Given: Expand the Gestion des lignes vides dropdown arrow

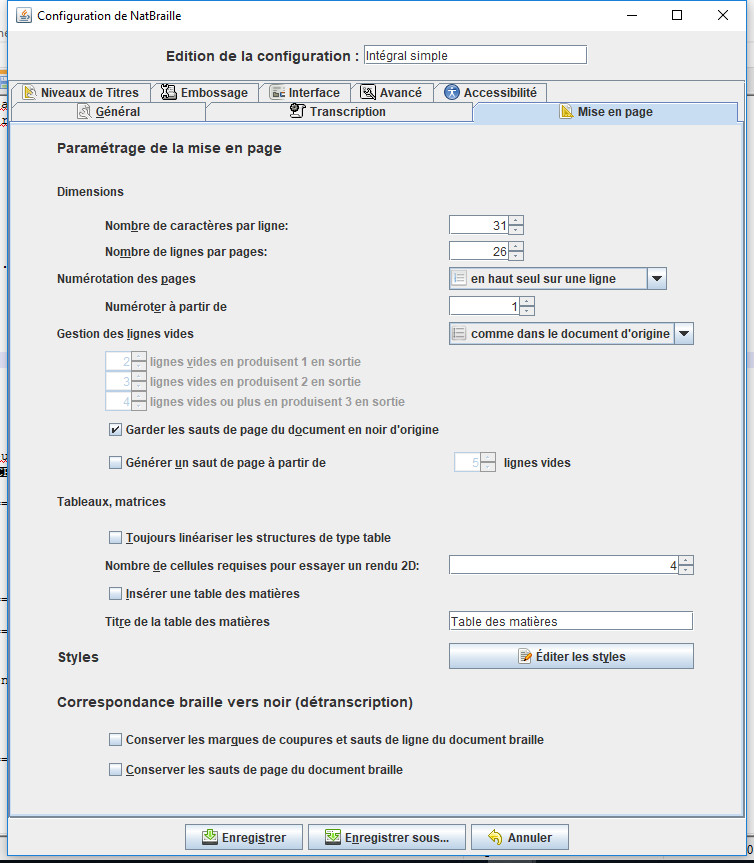Looking at the screenshot, I should [x=684, y=334].
